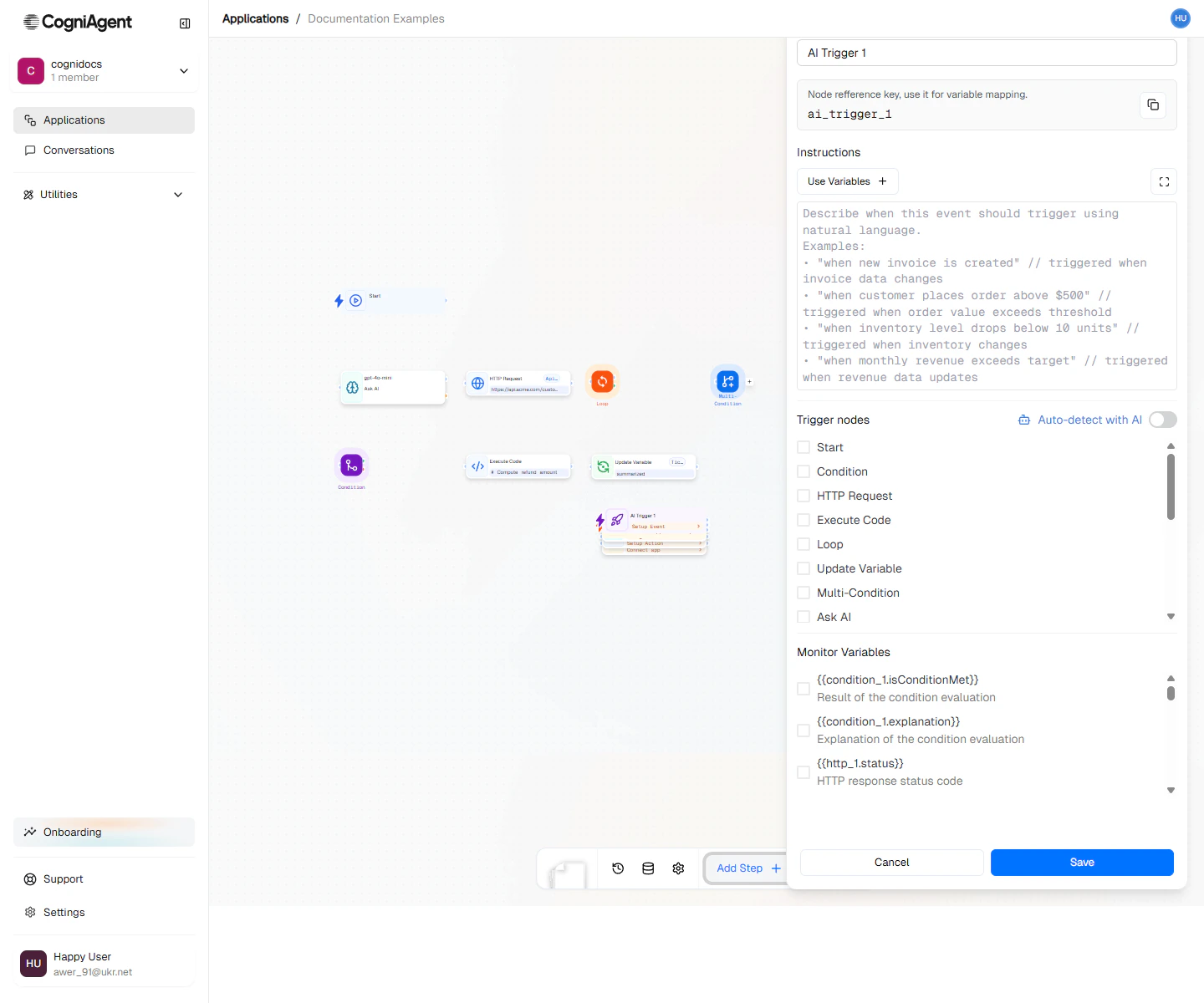1204x1003 pixels.
Task: Check the http_1.status variable box
Action: [804, 772]
